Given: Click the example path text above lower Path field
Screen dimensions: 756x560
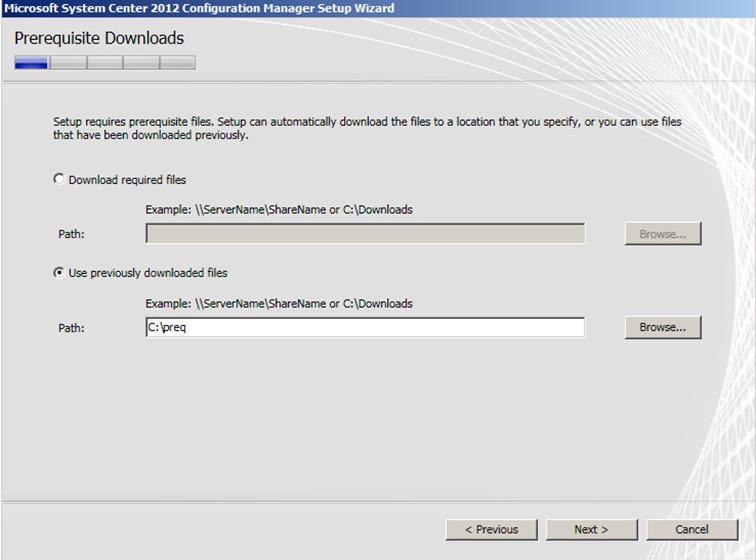Looking at the screenshot, I should [x=279, y=303].
